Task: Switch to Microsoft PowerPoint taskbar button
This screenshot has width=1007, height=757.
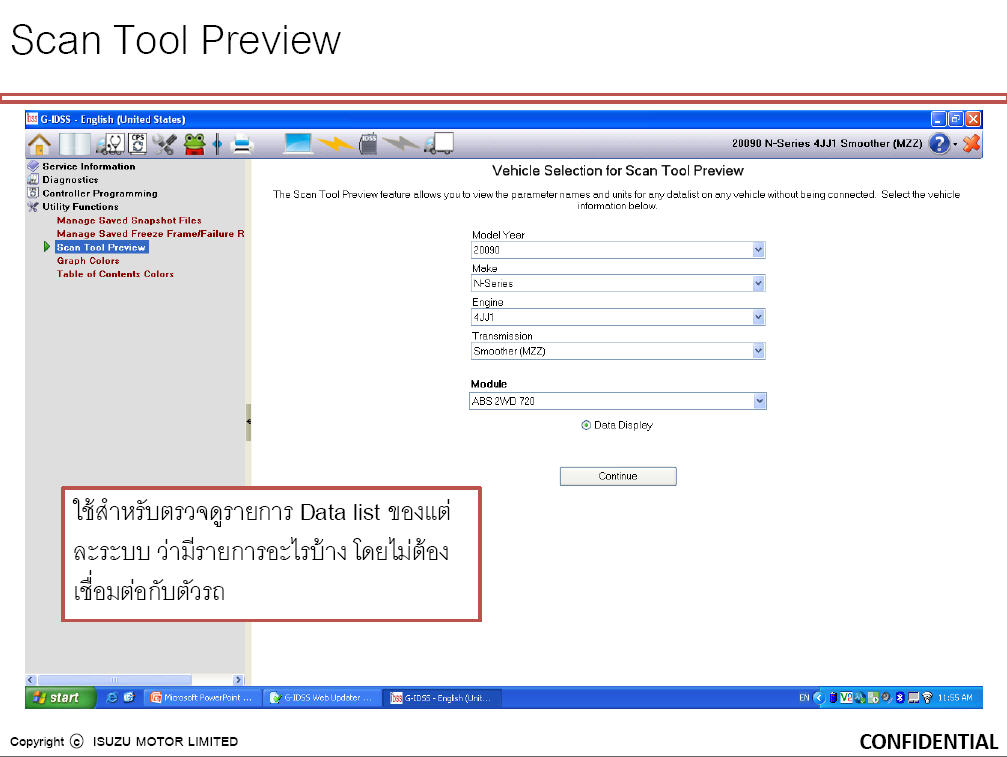Action: click(203, 698)
